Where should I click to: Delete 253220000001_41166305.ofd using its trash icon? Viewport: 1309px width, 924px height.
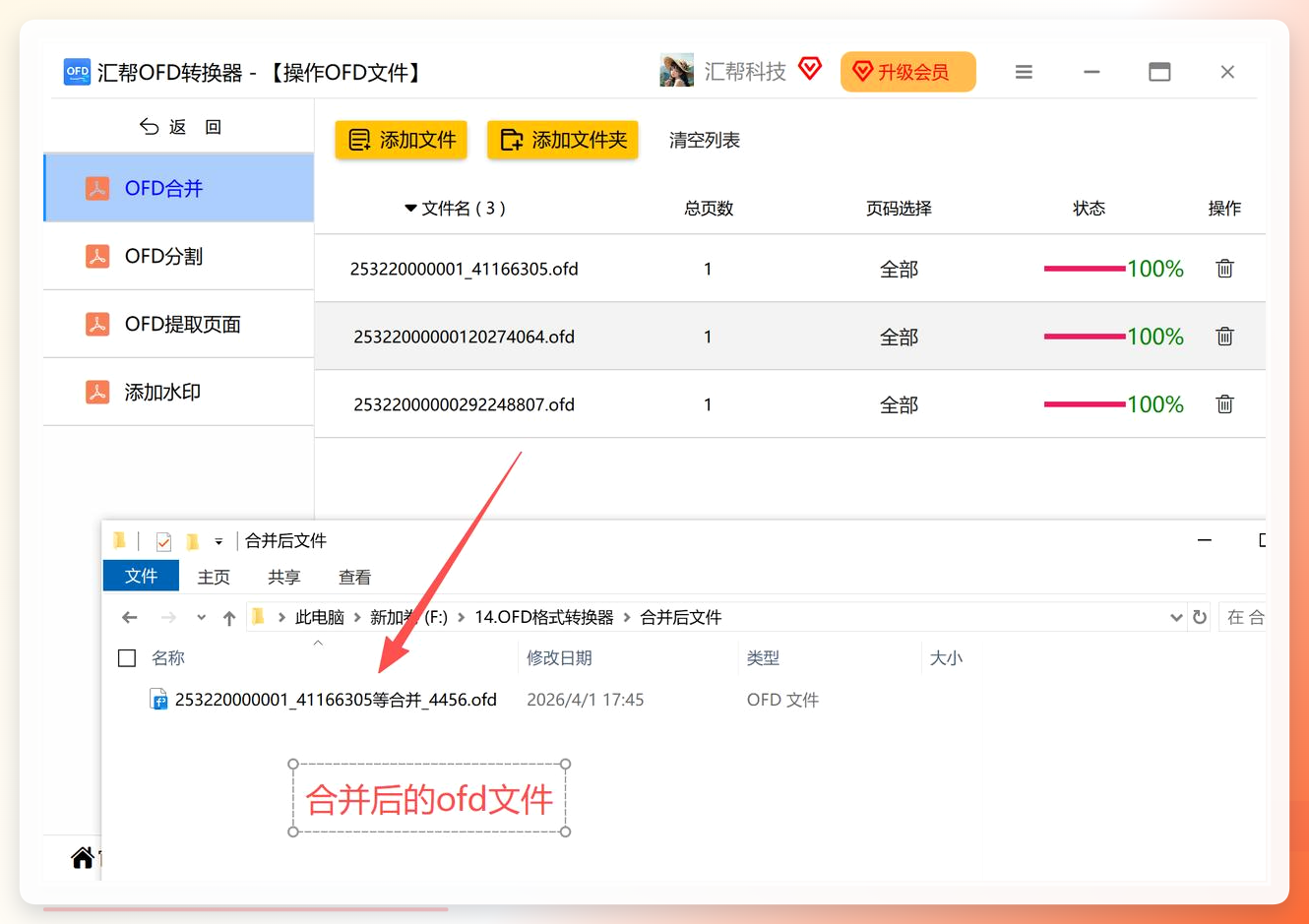(1224, 269)
